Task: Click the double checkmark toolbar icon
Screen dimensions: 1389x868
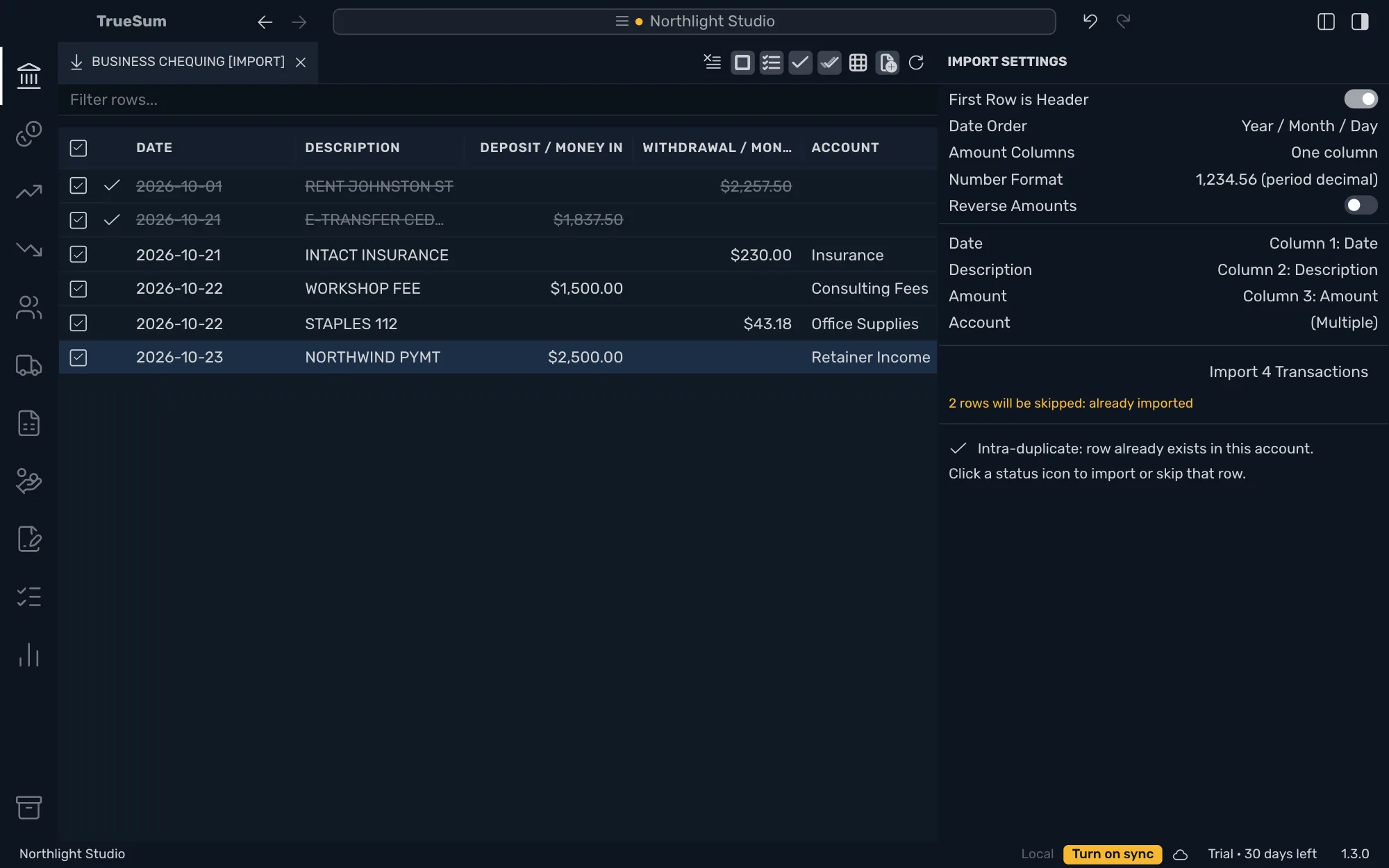Action: [x=829, y=62]
